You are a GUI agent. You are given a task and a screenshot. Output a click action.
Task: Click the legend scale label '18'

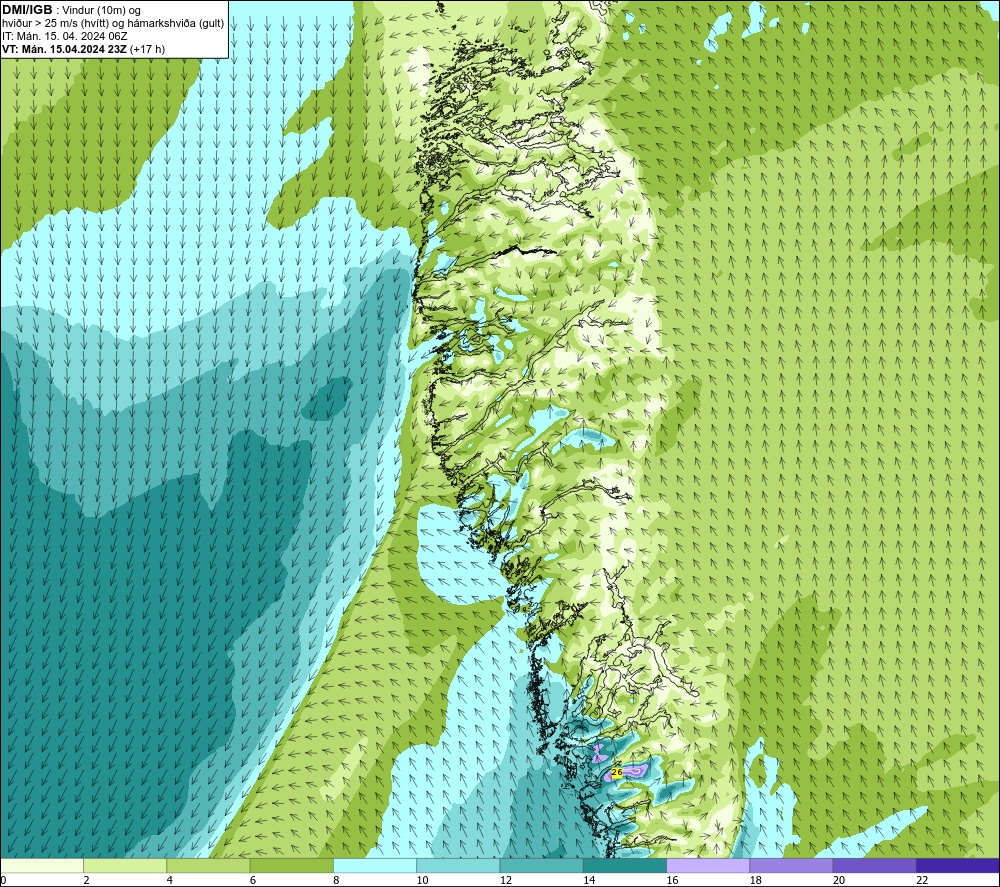tap(755, 880)
